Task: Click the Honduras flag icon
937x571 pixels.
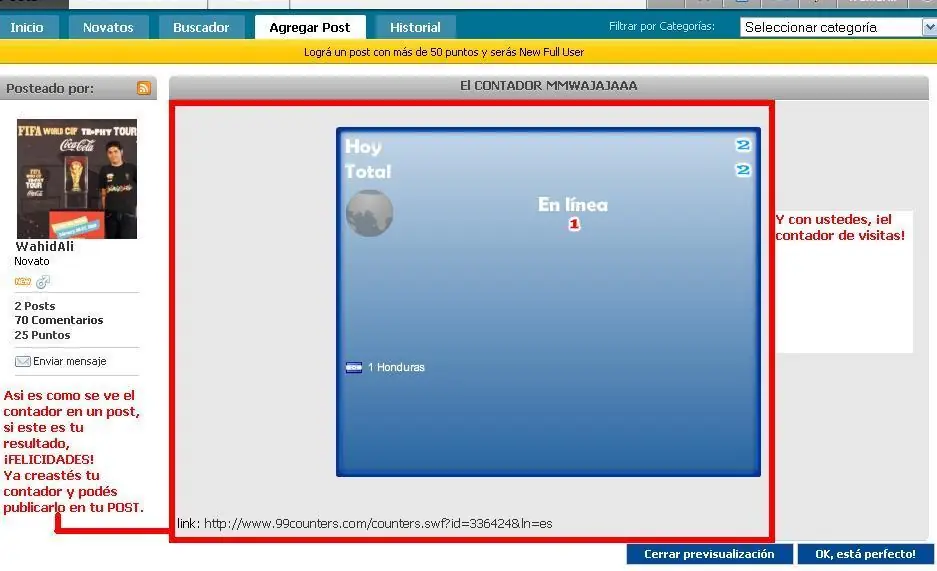Action: pyautogui.click(x=354, y=367)
